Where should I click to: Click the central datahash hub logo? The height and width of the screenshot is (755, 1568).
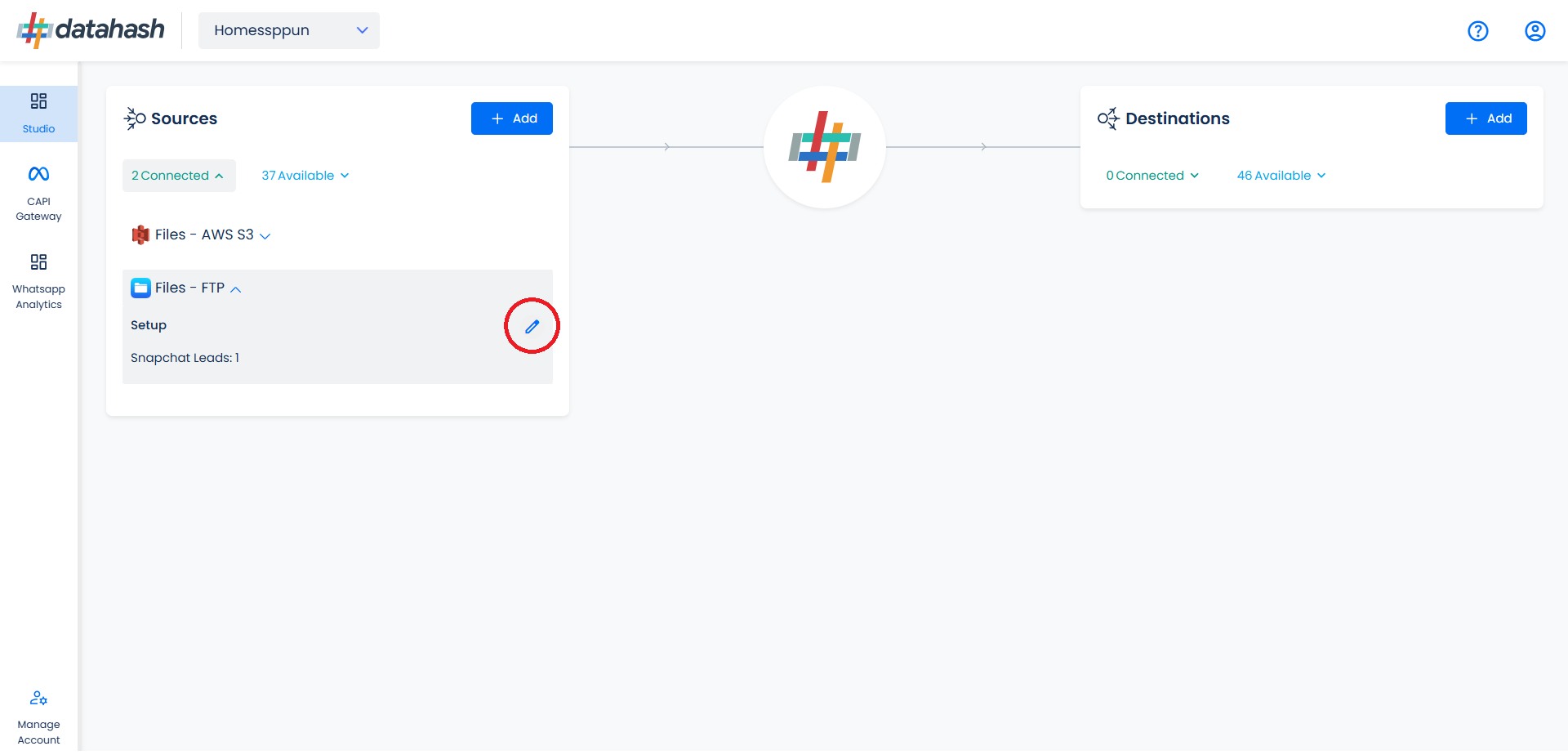pos(824,147)
